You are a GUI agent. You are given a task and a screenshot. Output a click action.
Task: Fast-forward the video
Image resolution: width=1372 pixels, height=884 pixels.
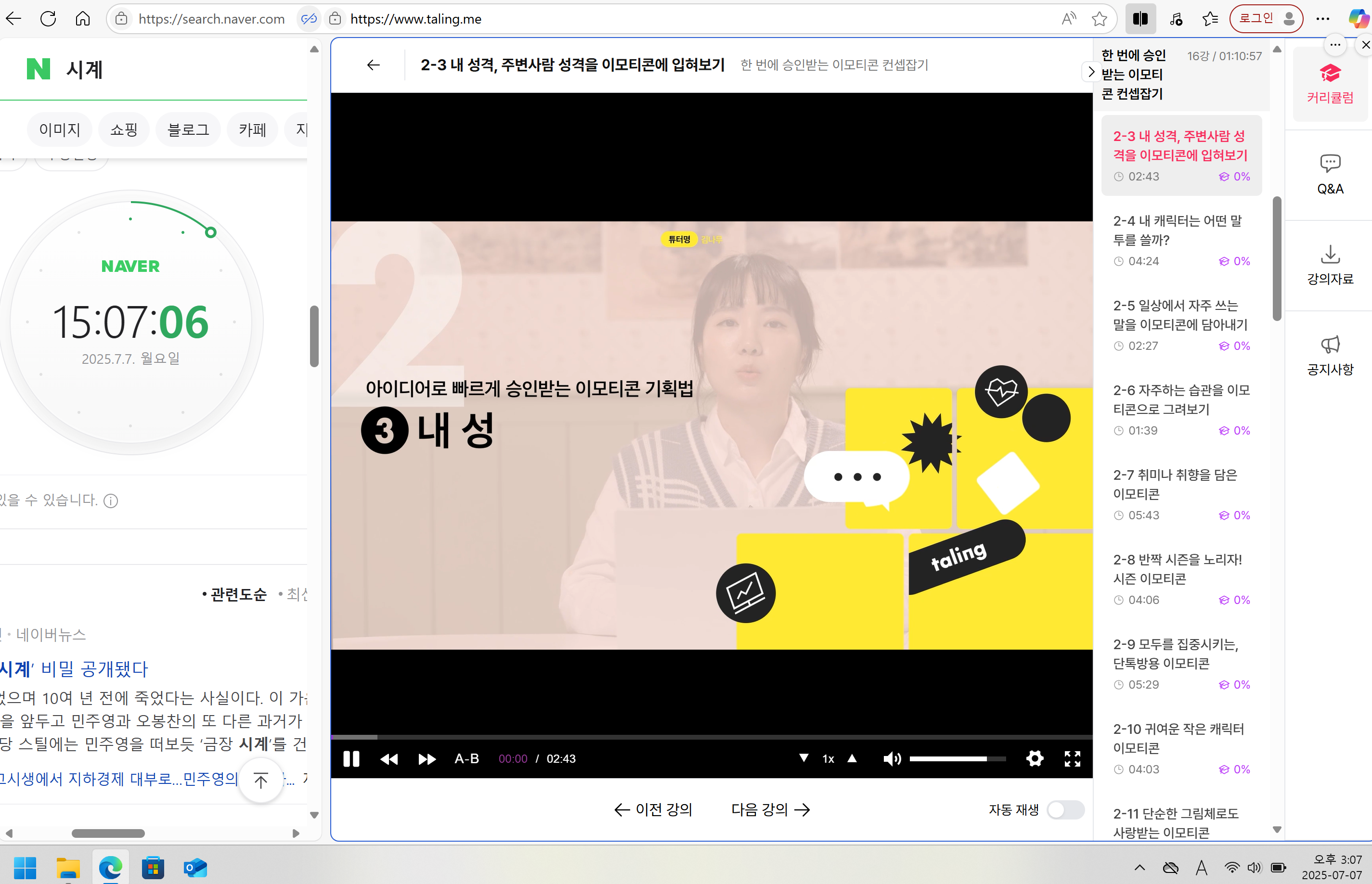pyautogui.click(x=427, y=758)
